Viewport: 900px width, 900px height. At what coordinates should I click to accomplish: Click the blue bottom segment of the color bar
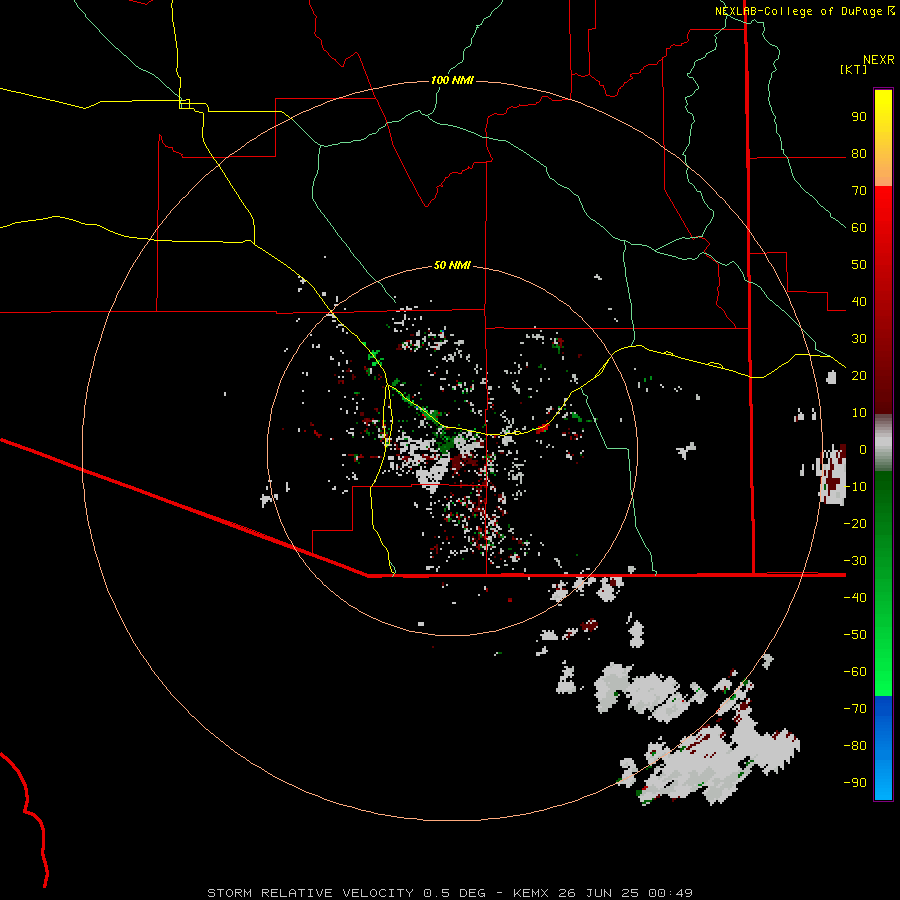[x=883, y=748]
